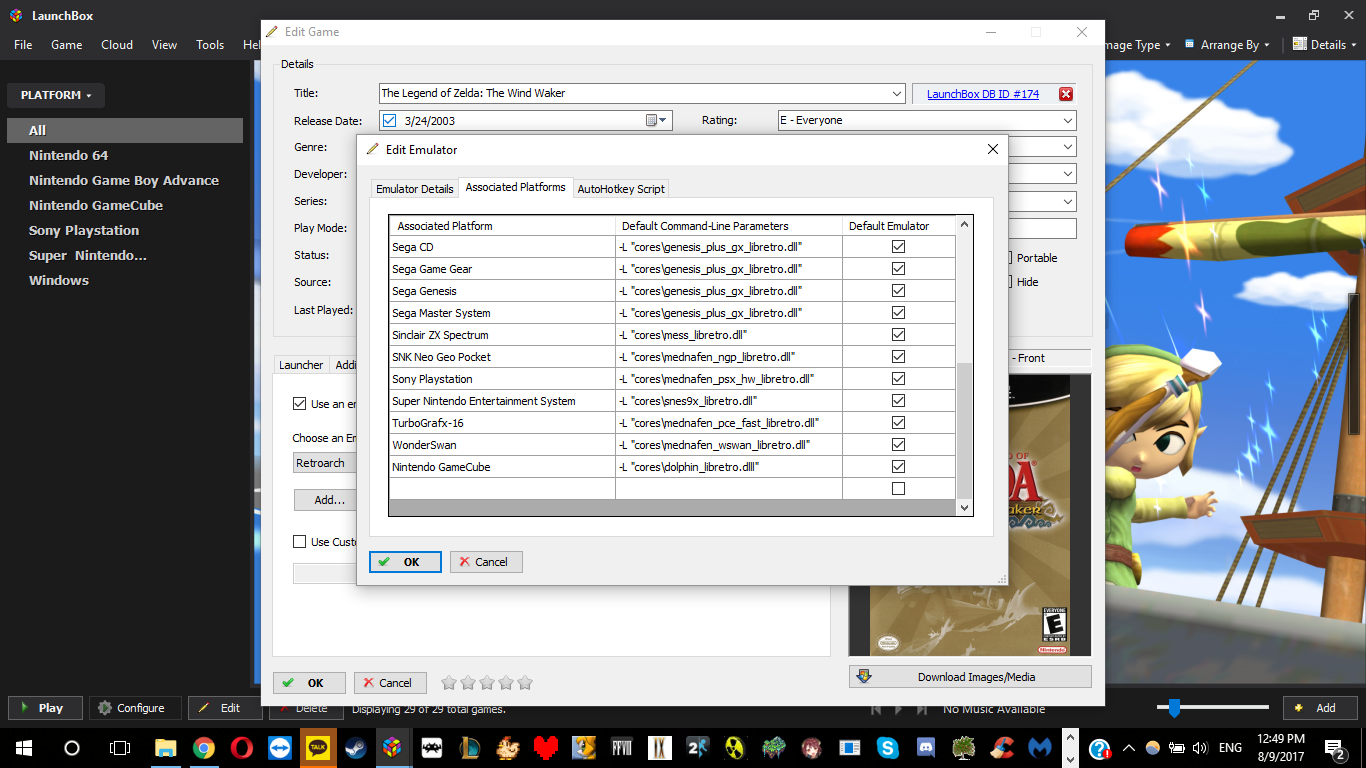Open the Rating dropdown
This screenshot has width=1366, height=768.
tap(1068, 121)
